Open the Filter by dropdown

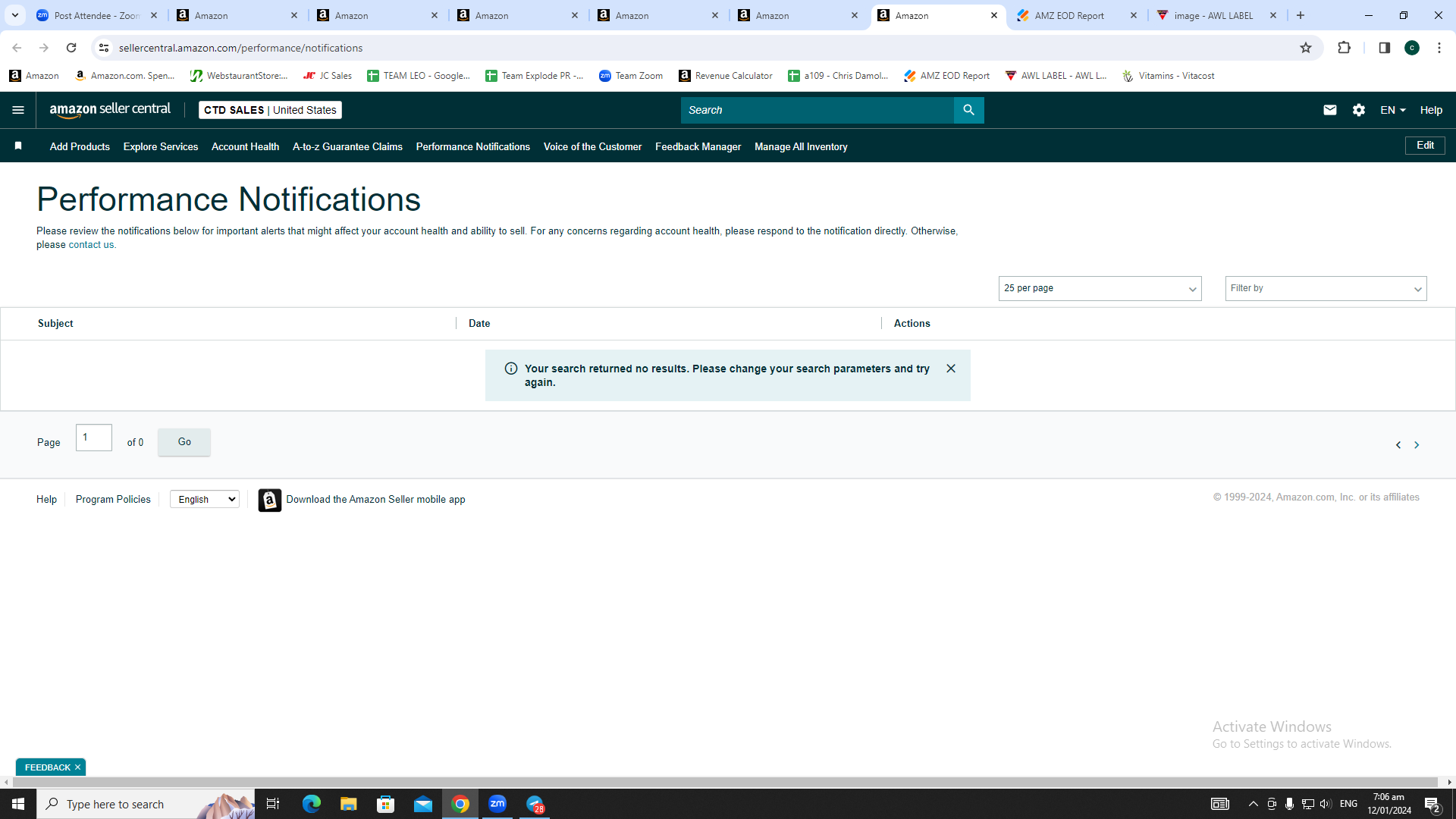(1326, 288)
